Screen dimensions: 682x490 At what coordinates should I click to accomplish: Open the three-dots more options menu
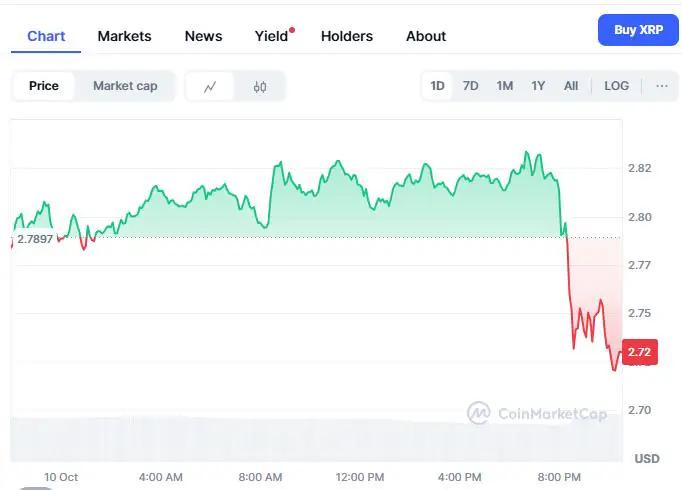661,86
